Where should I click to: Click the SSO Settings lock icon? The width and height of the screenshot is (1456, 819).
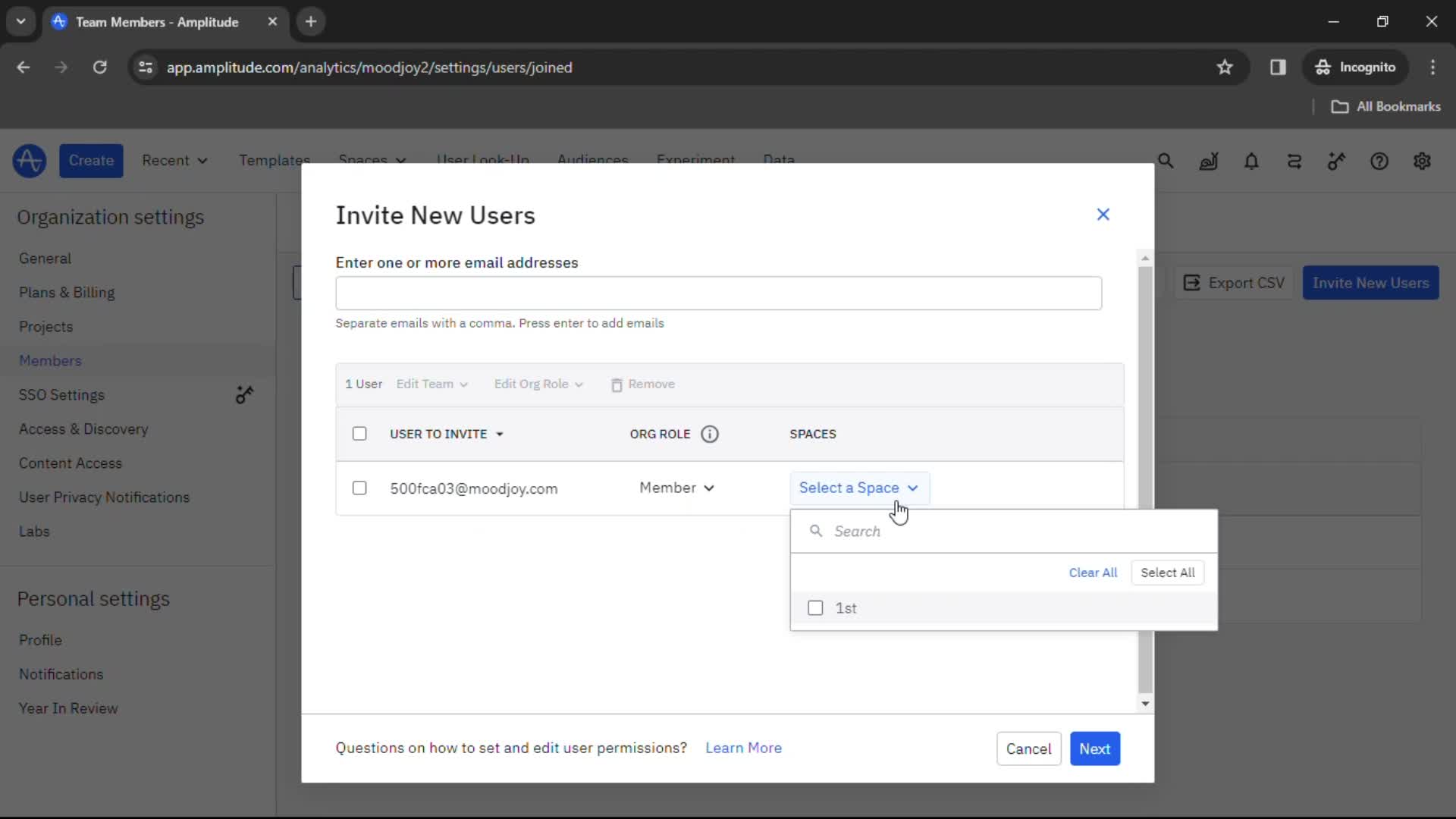pyautogui.click(x=245, y=395)
